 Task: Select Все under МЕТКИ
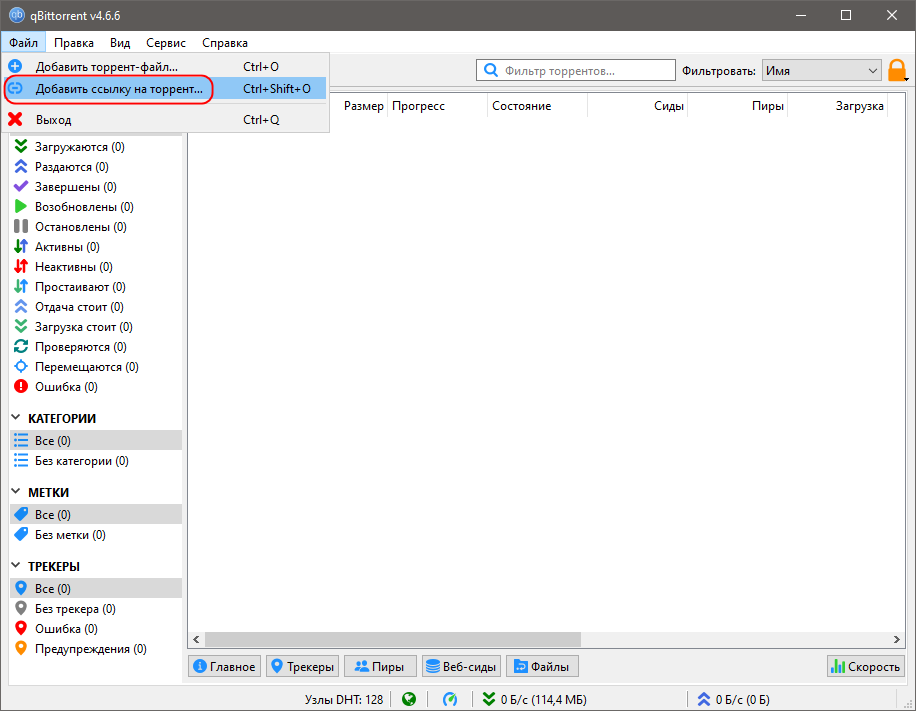pyautogui.click(x=96, y=514)
